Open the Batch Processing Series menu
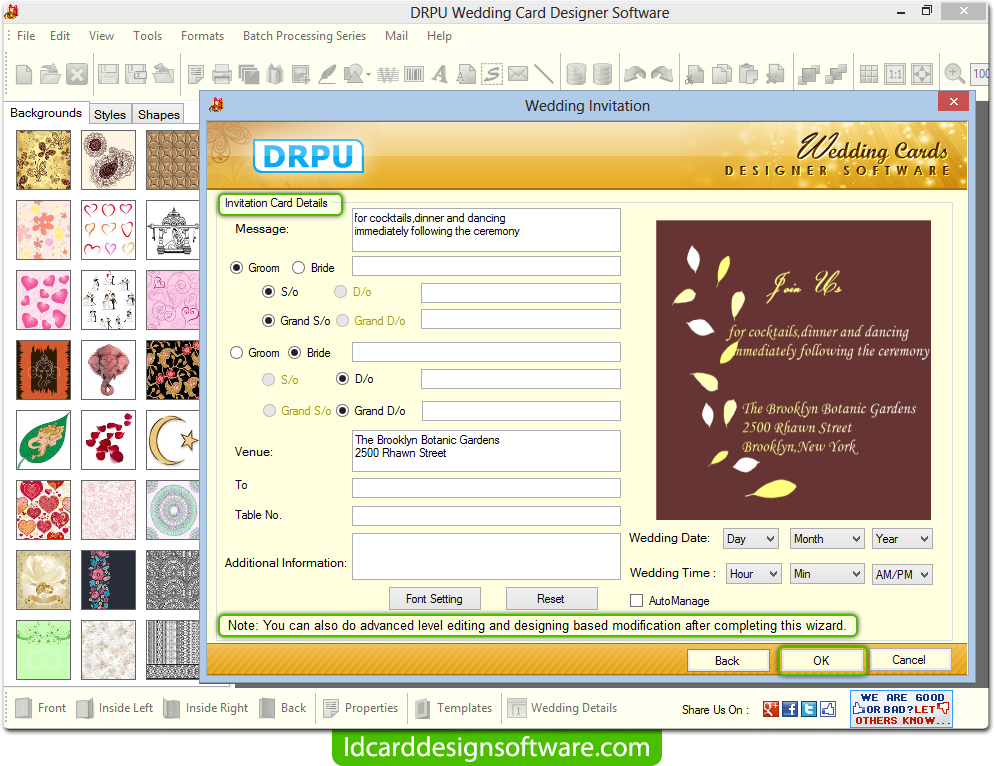The image size is (994, 766). (304, 36)
